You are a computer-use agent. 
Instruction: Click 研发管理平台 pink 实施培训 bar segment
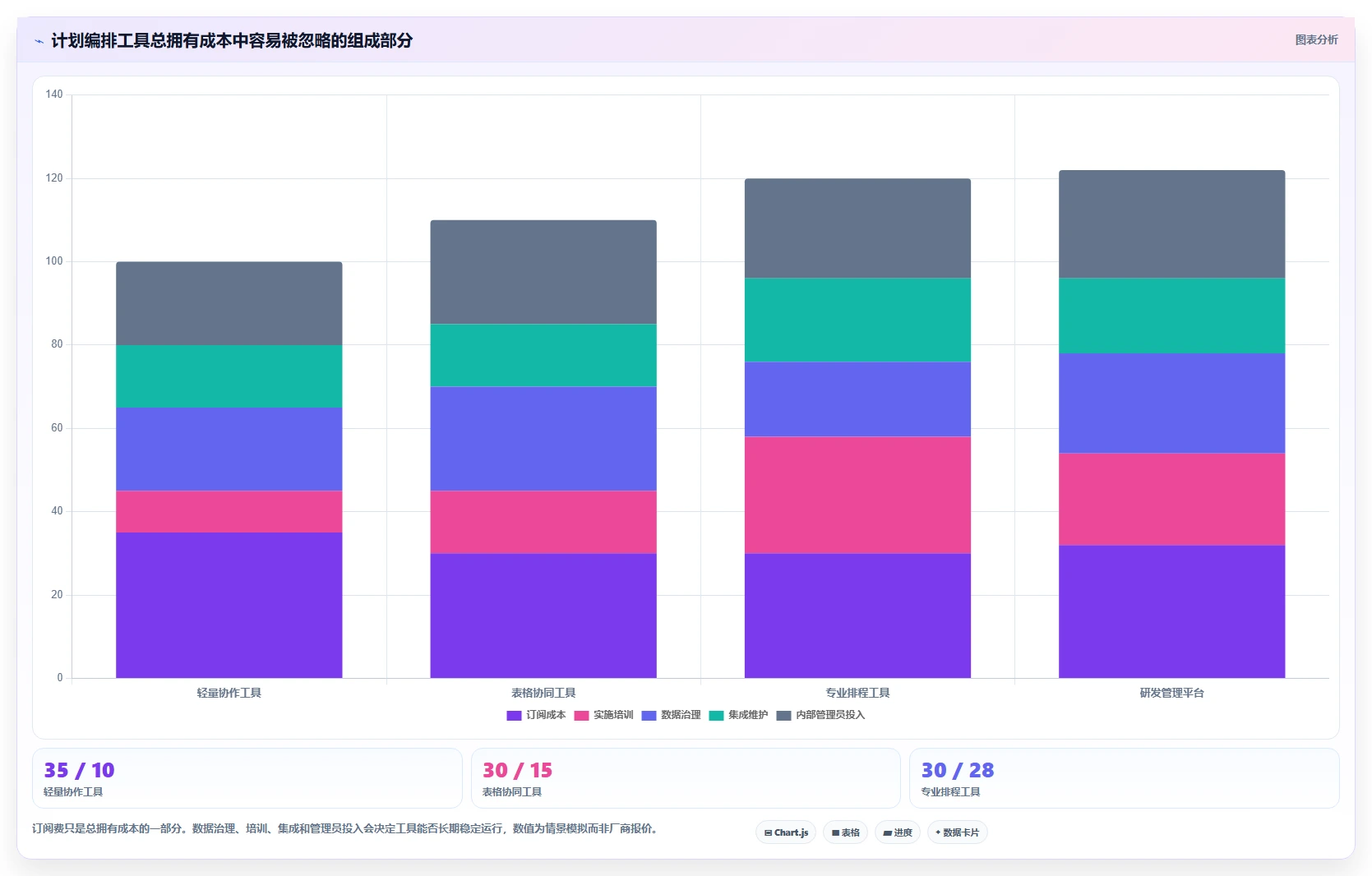click(x=1171, y=499)
